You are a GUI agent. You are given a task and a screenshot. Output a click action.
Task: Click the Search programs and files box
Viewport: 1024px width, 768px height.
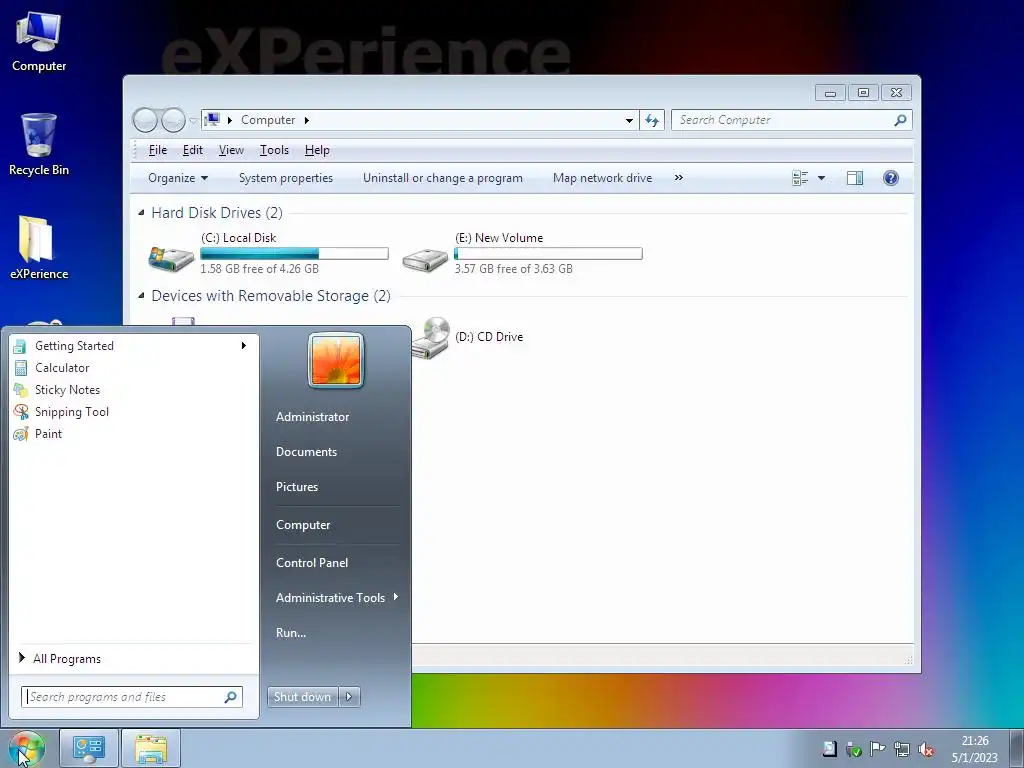tap(132, 697)
